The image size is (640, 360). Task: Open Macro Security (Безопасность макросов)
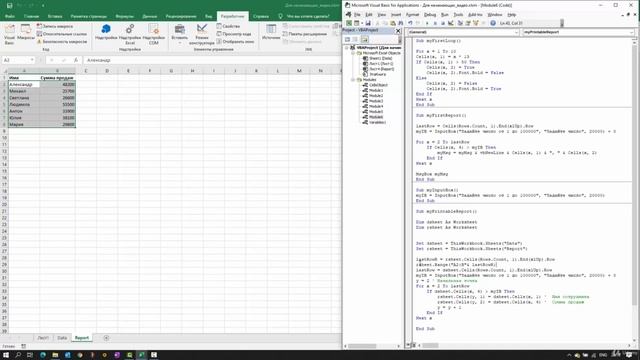tap(62, 42)
